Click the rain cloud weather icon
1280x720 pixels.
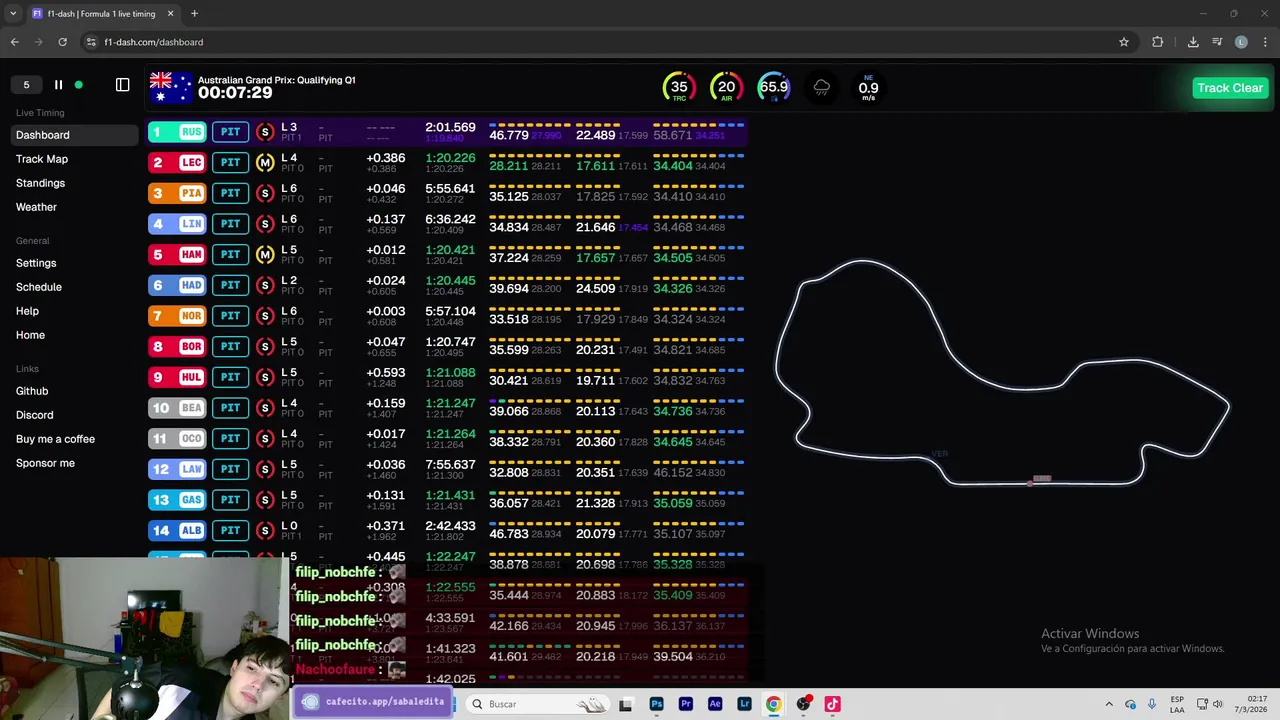click(821, 88)
